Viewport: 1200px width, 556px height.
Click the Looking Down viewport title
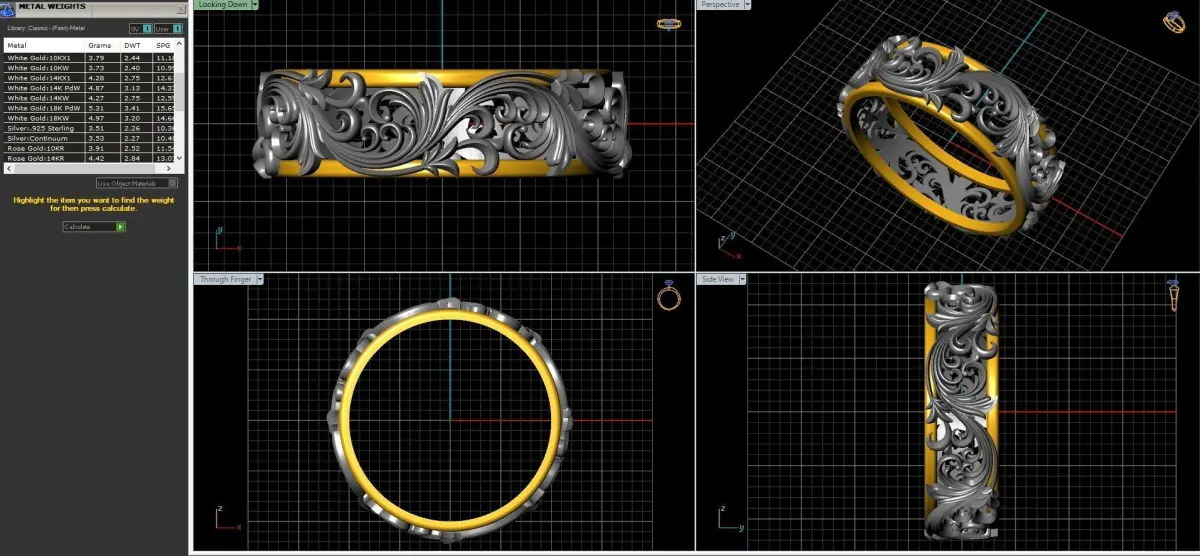(222, 4)
